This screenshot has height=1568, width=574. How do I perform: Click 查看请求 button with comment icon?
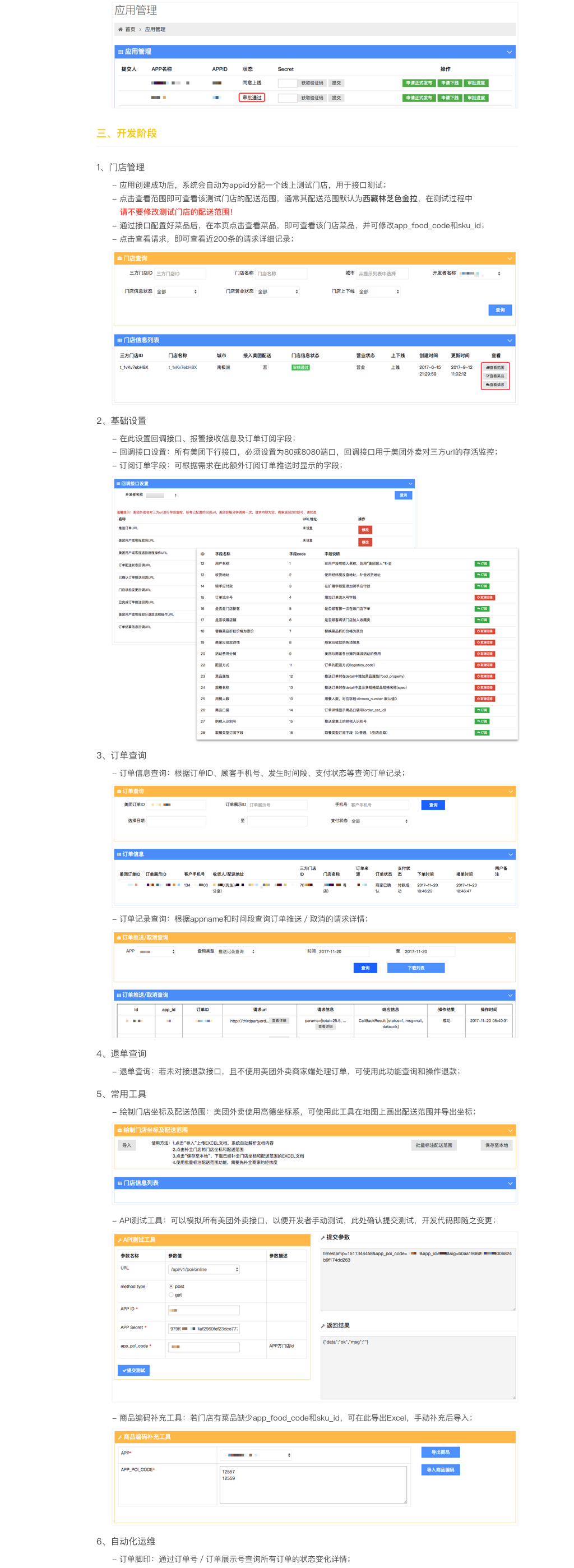(495, 385)
